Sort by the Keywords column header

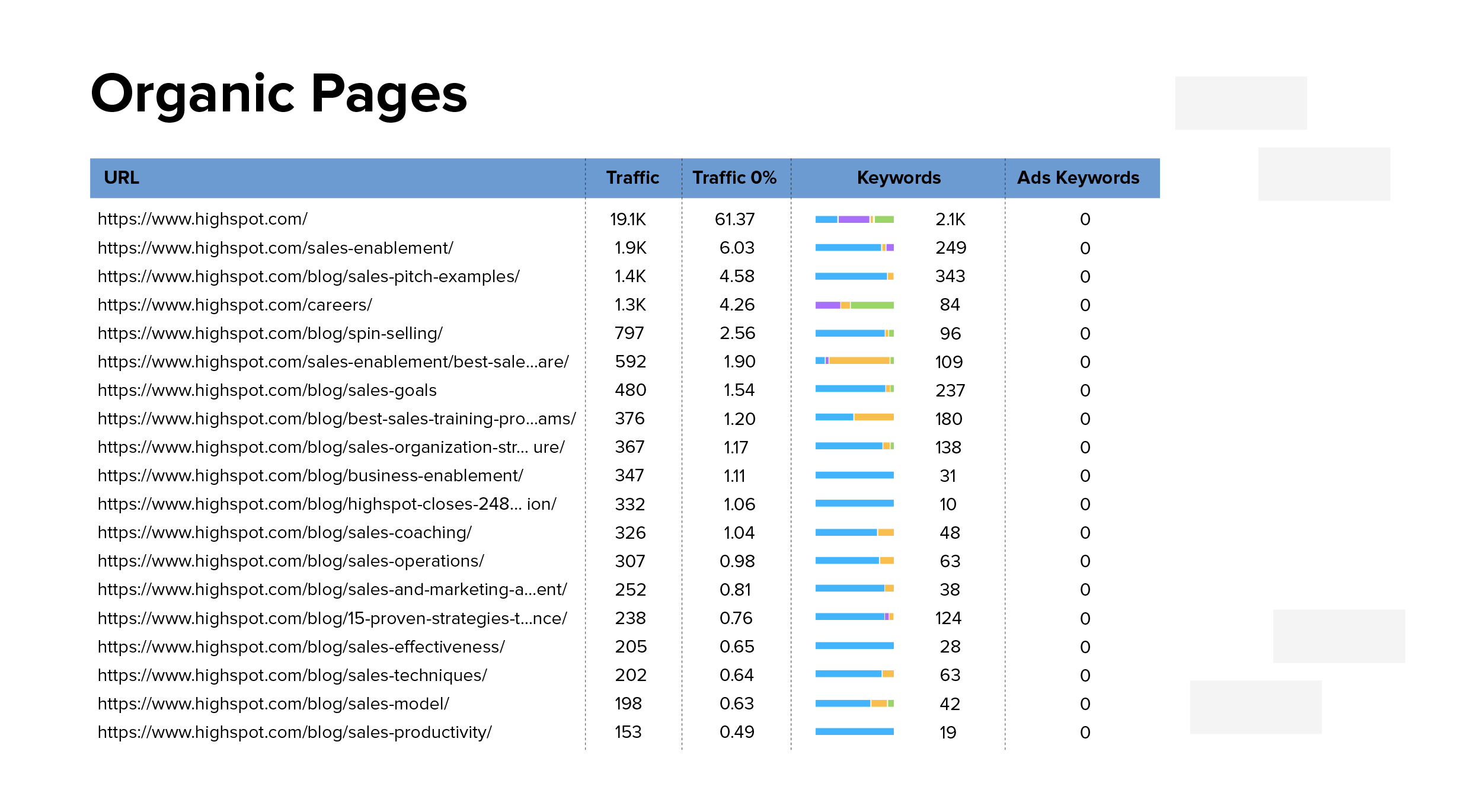click(x=899, y=178)
